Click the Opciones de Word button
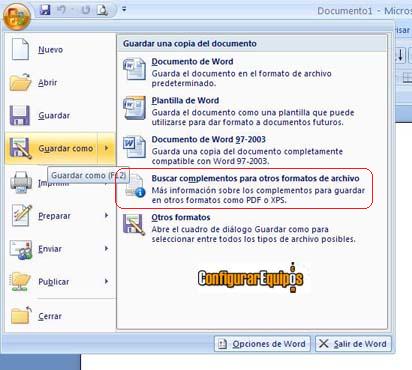 click(262, 344)
